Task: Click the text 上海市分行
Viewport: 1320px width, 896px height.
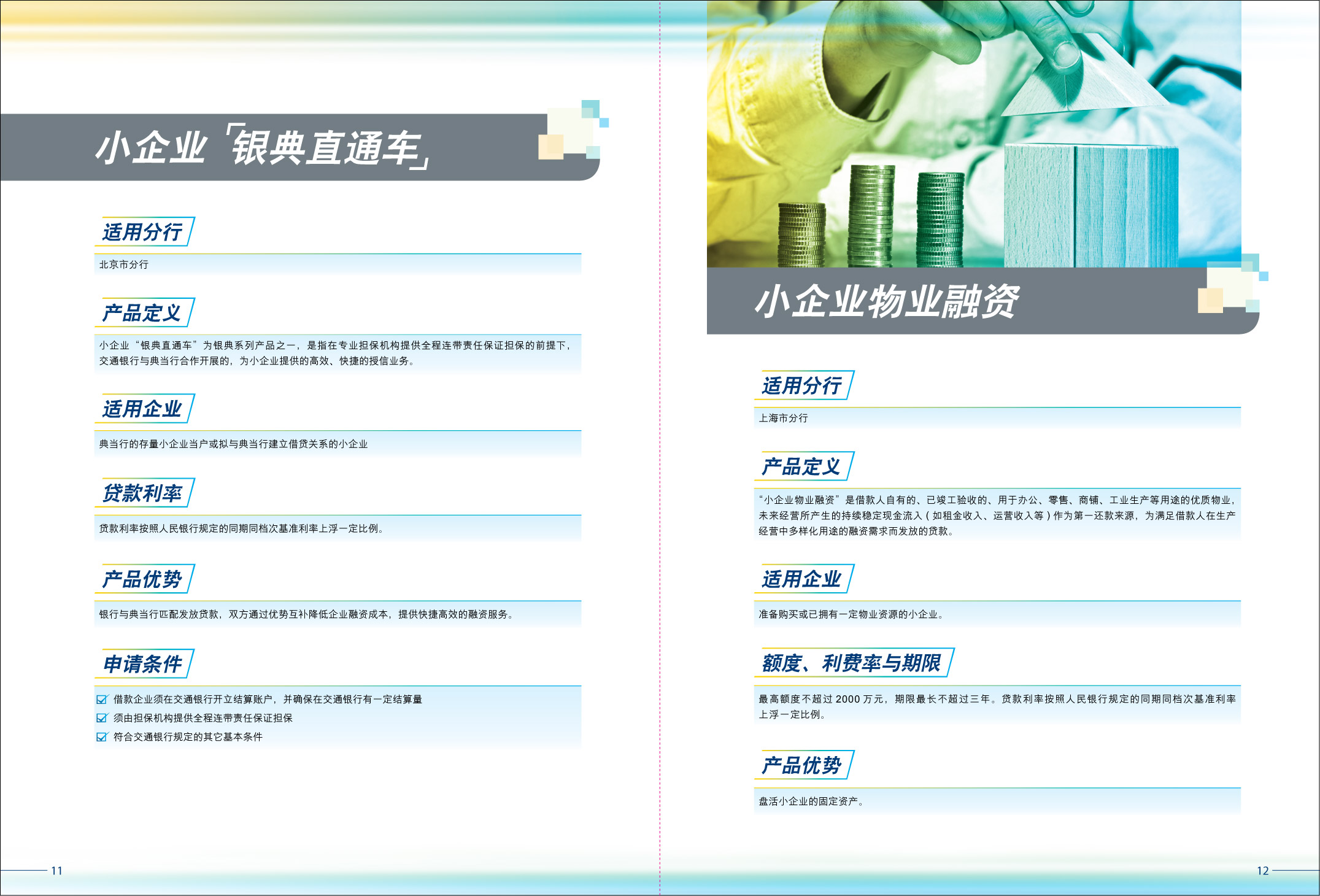Action: pyautogui.click(x=784, y=418)
